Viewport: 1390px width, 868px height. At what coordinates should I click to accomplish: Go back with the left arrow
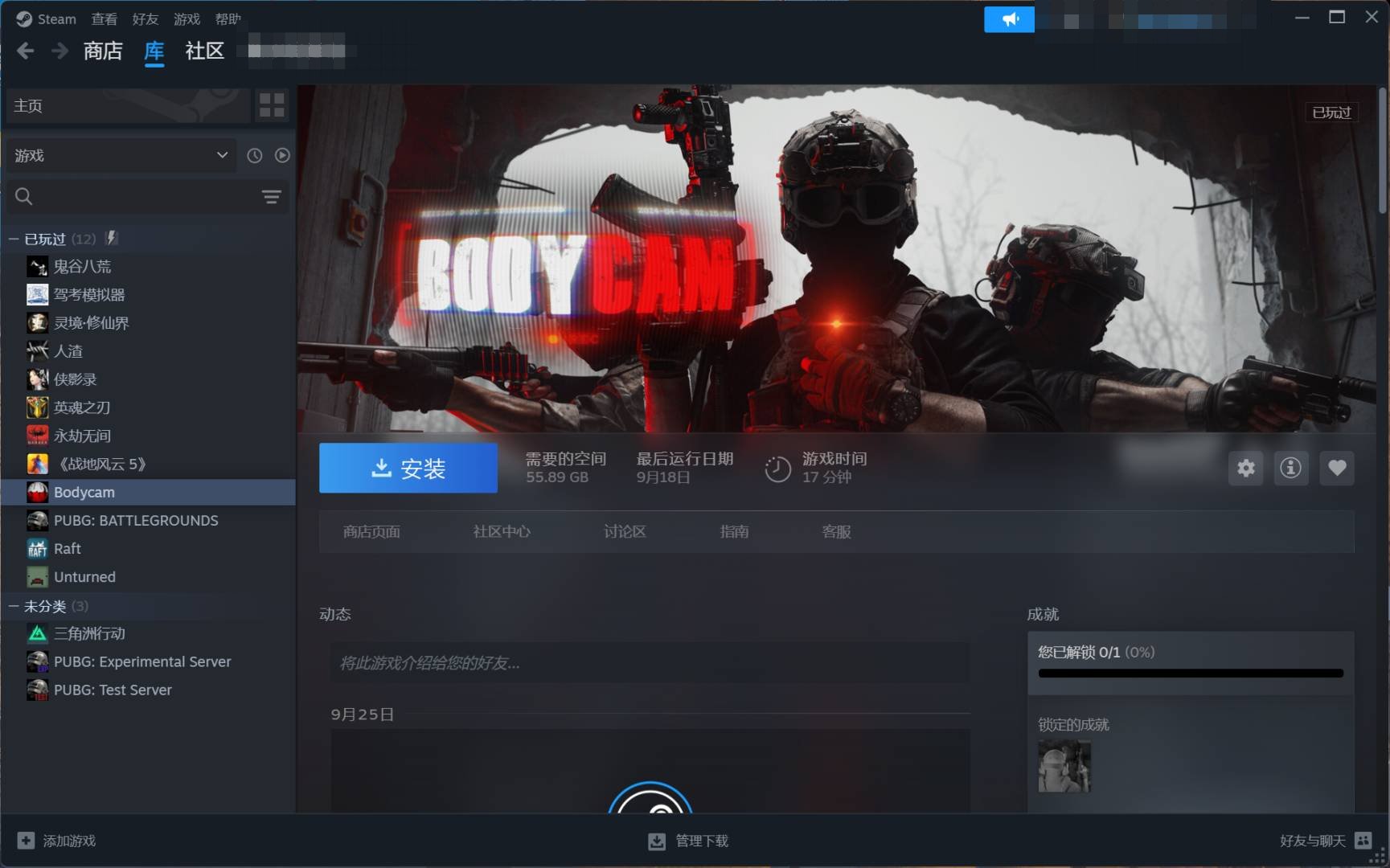tap(25, 51)
